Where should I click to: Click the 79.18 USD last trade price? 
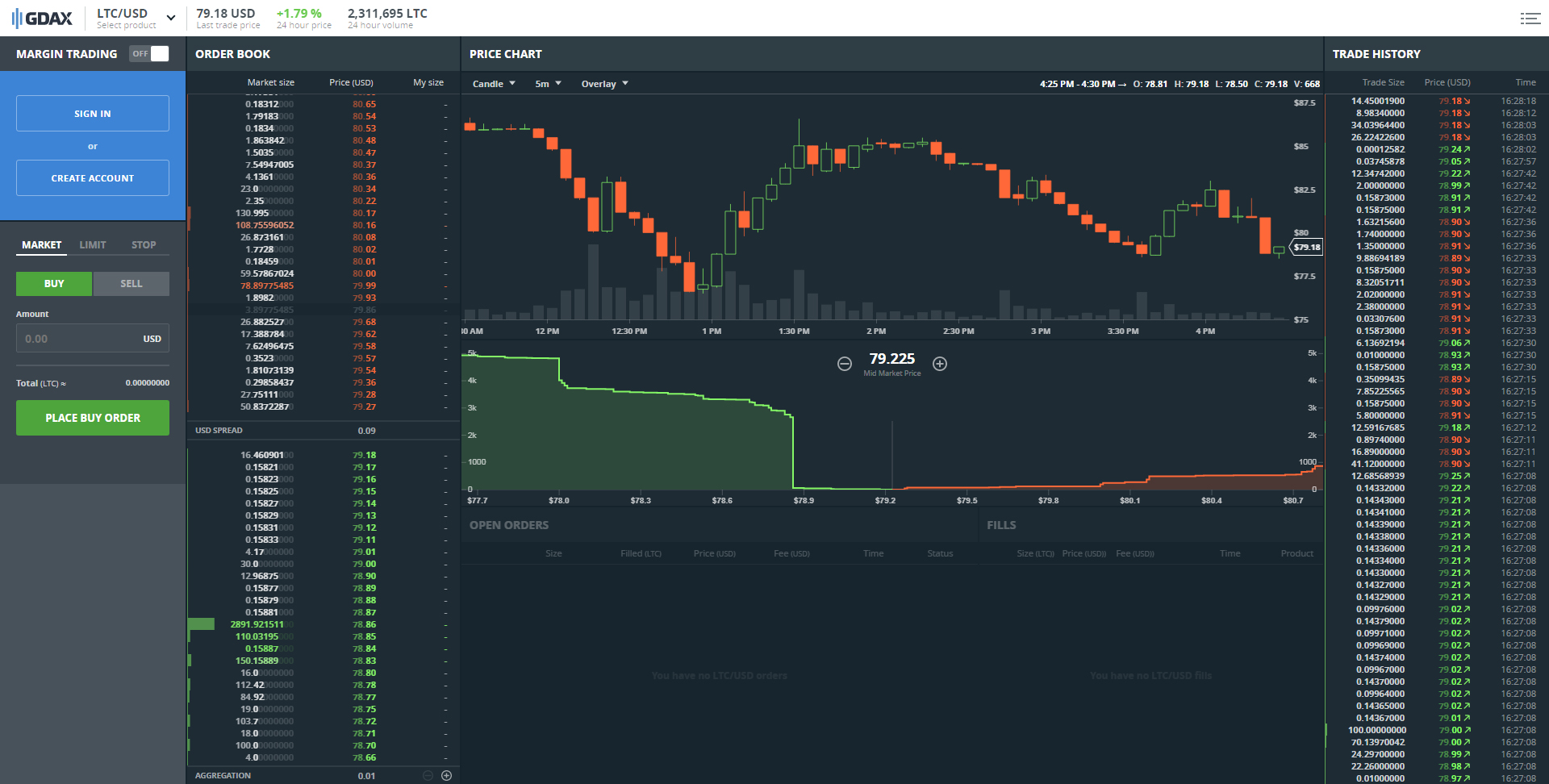coord(225,14)
